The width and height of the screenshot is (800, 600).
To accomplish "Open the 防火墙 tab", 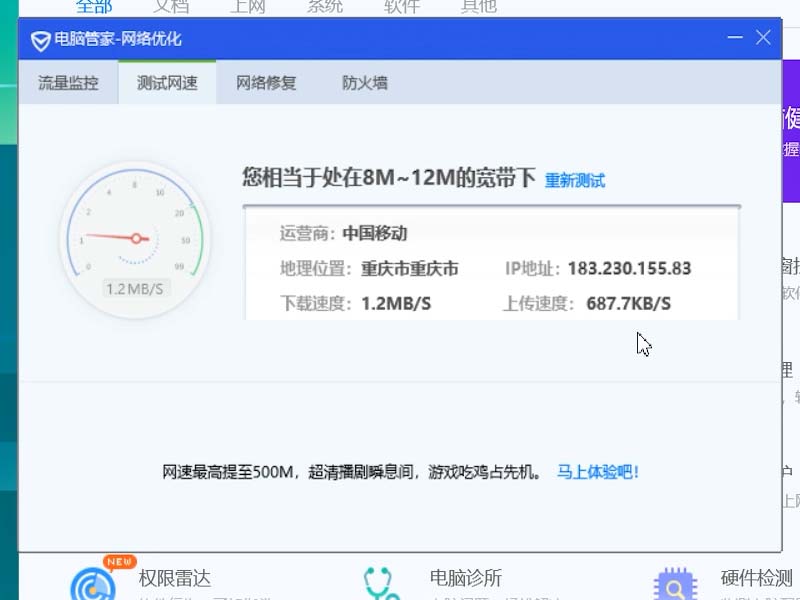I will pyautogui.click(x=365, y=83).
